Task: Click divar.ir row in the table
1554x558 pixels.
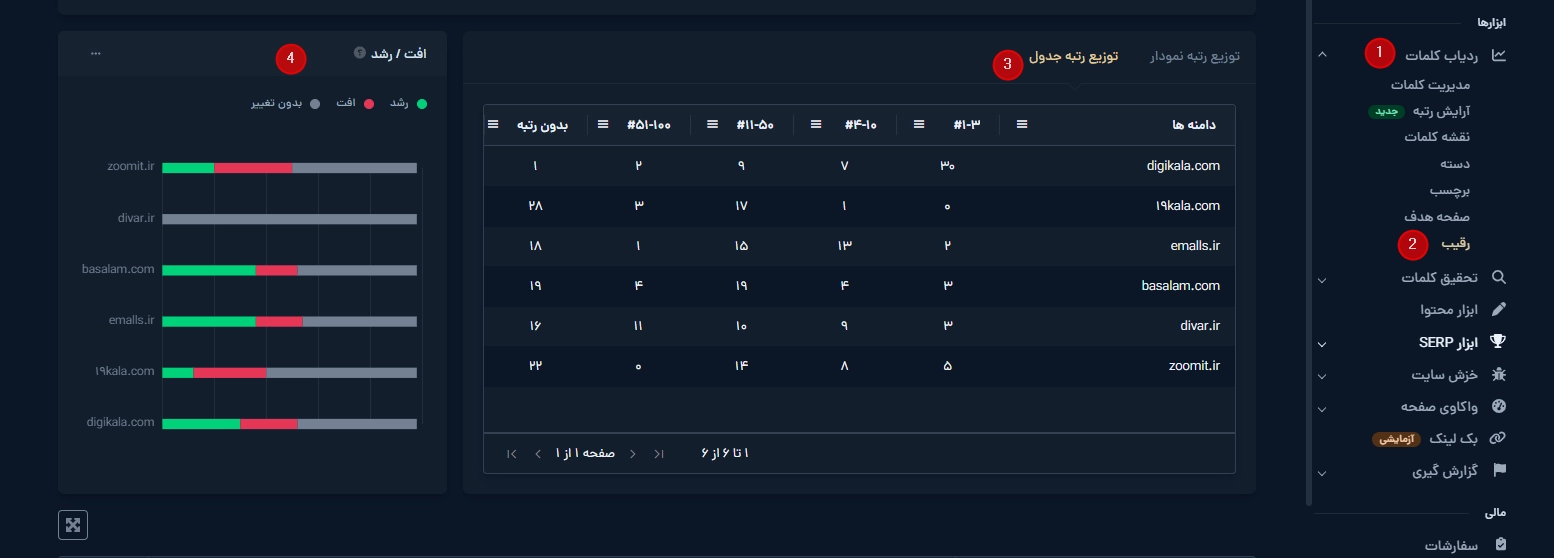Action: 859,326
